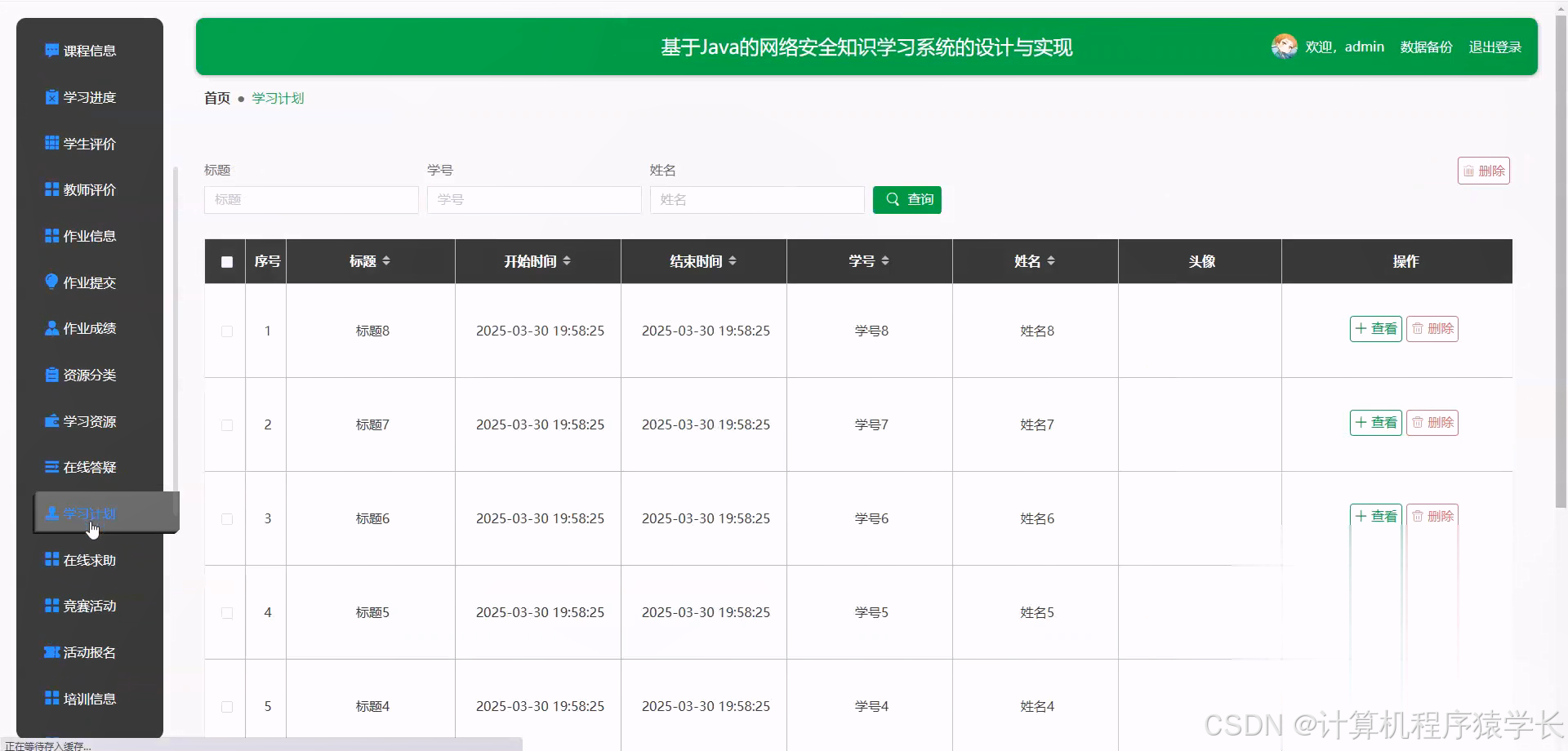This screenshot has width=1568, height=751.
Task: Click 查看 on the 标题7 row
Action: (1375, 423)
